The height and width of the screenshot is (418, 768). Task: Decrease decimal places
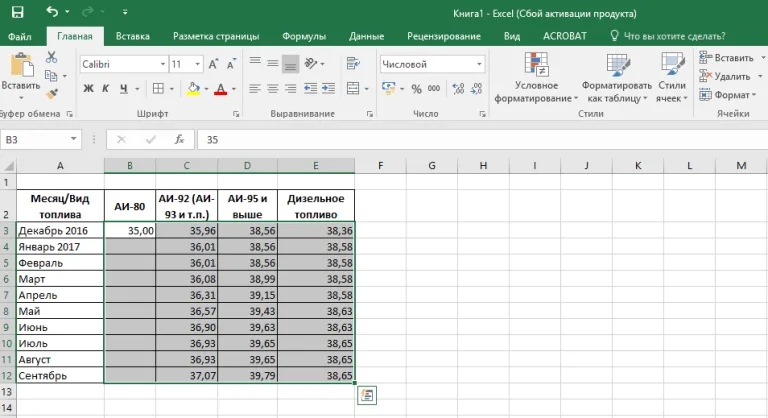pyautogui.click(x=476, y=89)
